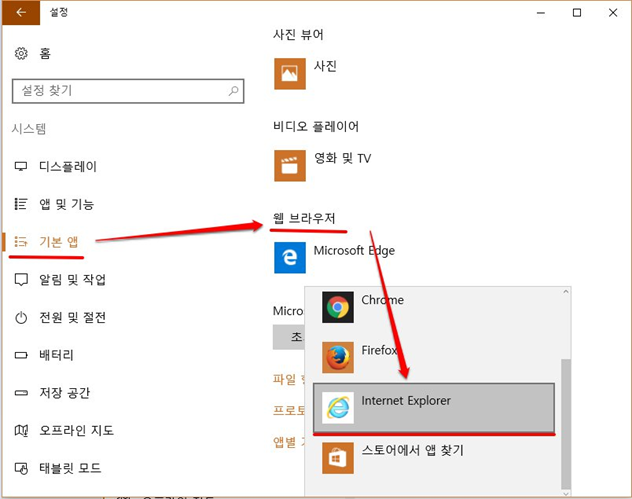This screenshot has height=499, width=632.
Task: Select the 전원 및 절전 power icon
Action: pyautogui.click(x=21, y=318)
